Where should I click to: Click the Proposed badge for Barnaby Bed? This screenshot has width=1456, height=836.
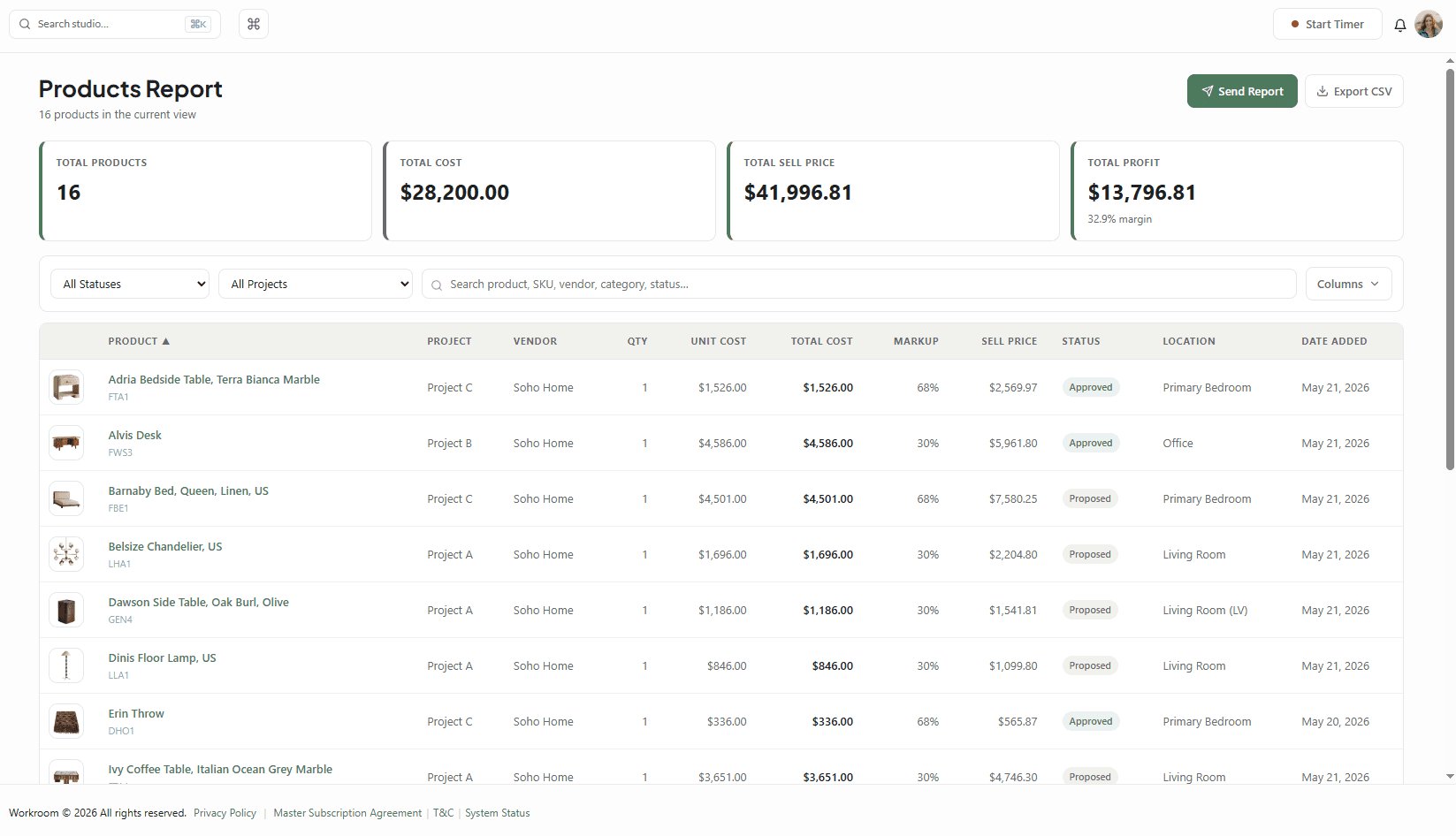pos(1090,498)
